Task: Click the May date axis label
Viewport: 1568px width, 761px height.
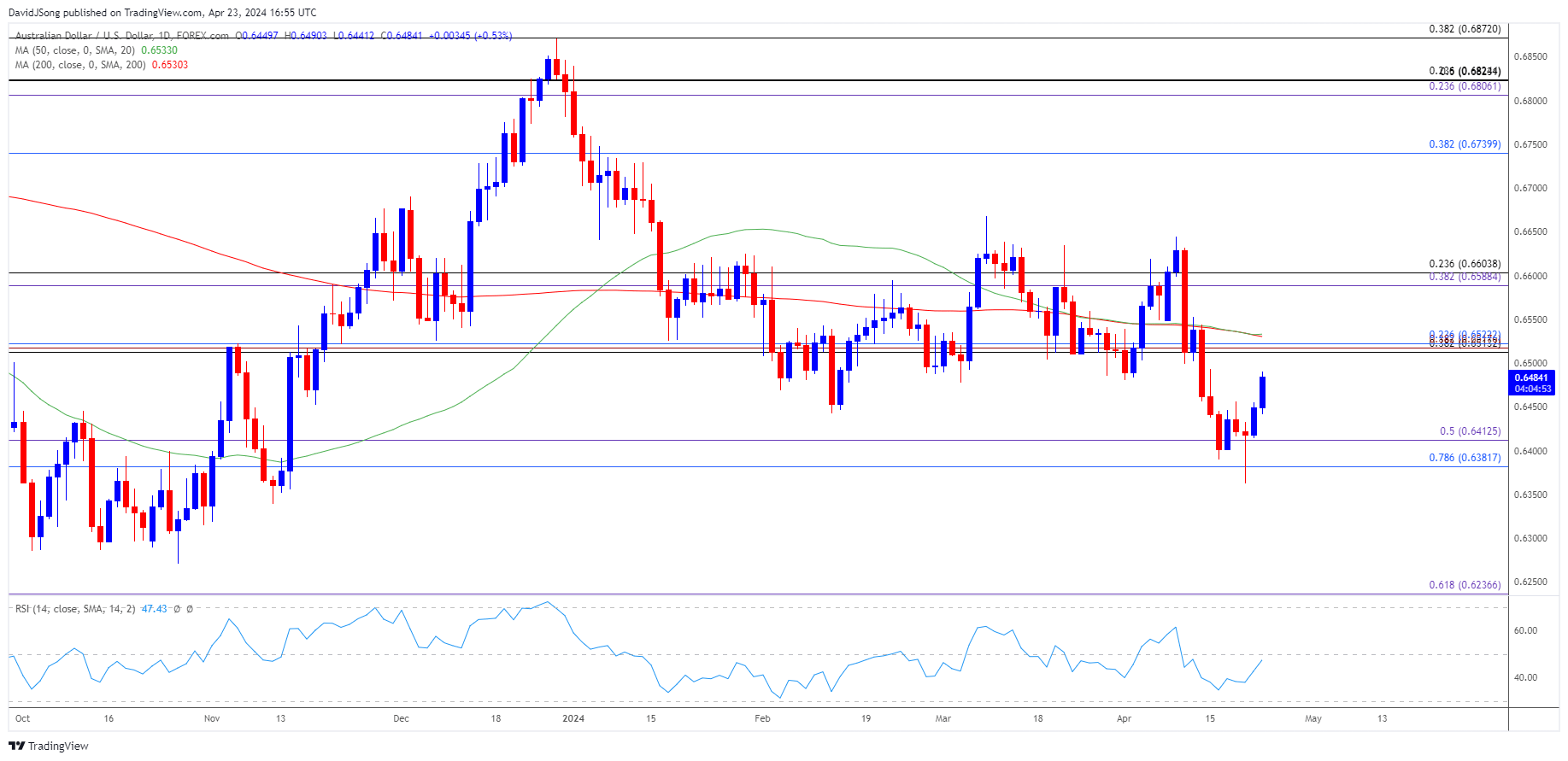Action: tap(1313, 718)
